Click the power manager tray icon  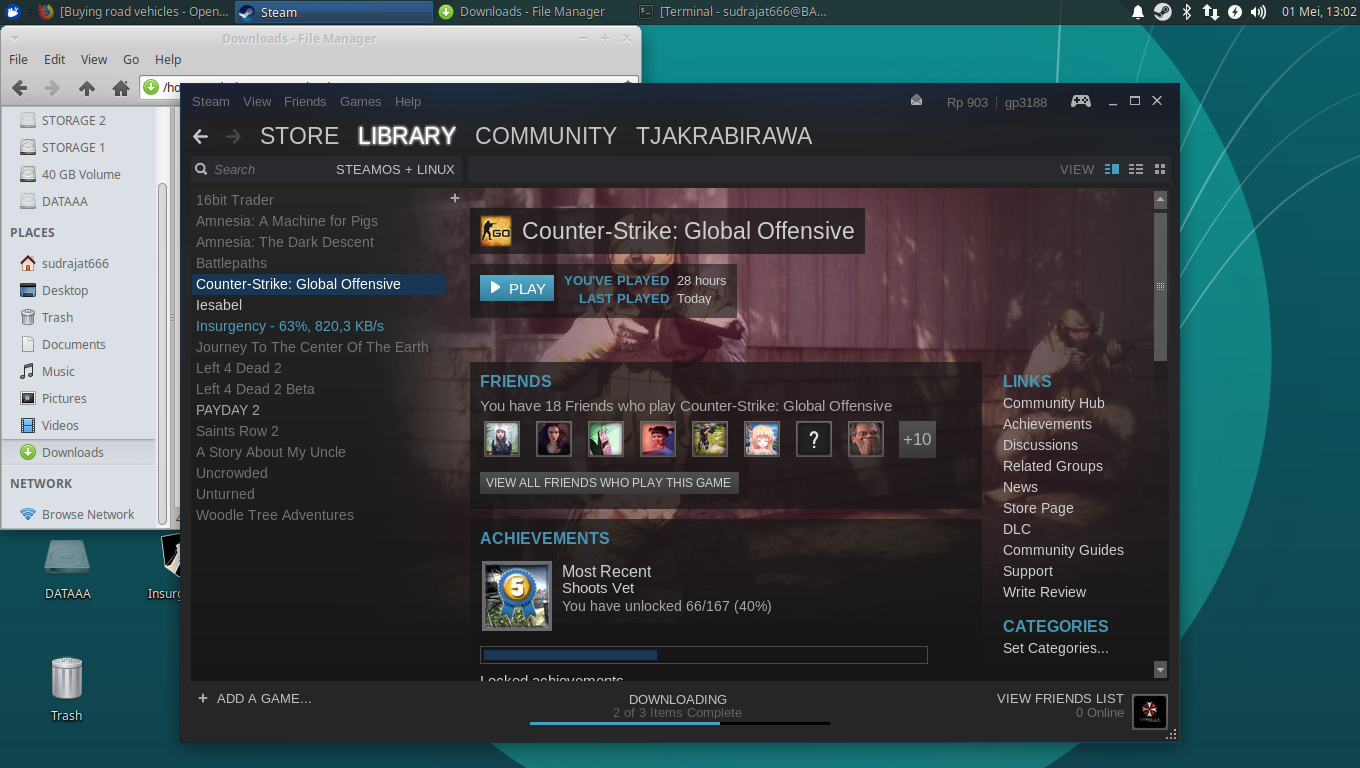coord(1235,12)
